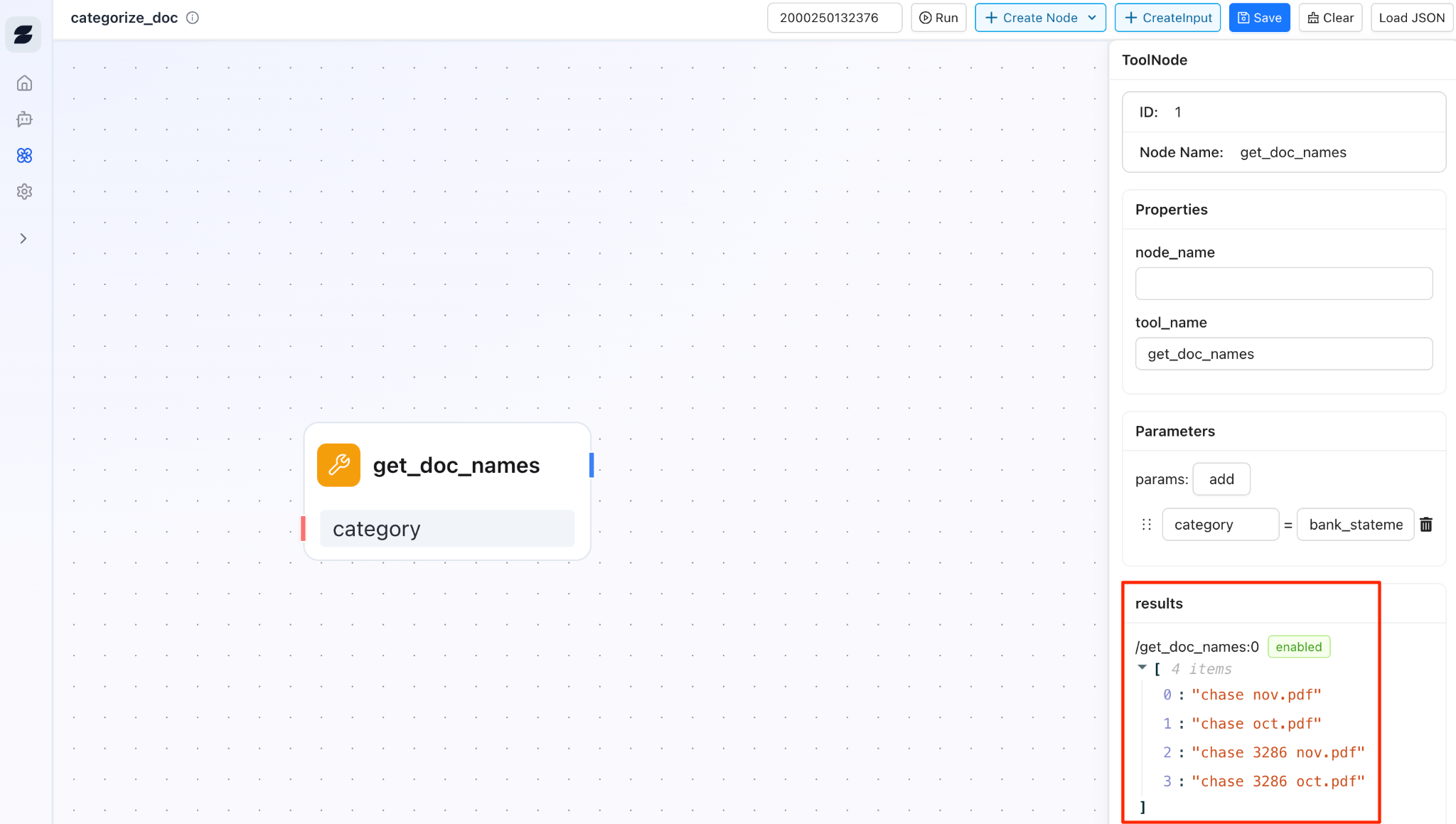This screenshot has width=1456, height=824.
Task: Click the enabled status badge
Action: [x=1298, y=647]
